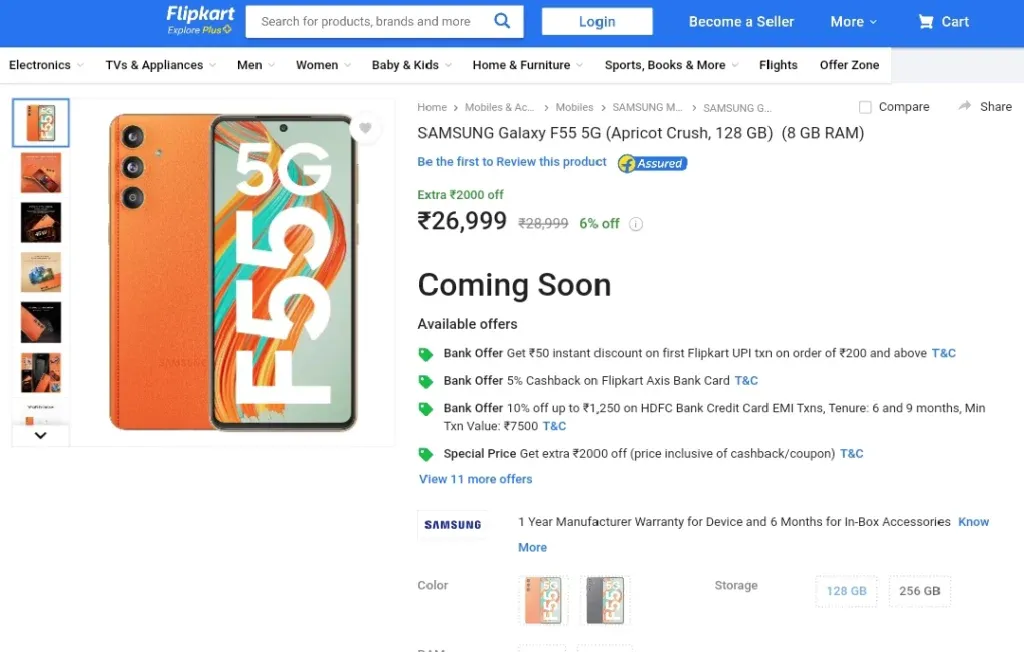Click the search magnifier icon
1024x652 pixels.
[502, 21]
